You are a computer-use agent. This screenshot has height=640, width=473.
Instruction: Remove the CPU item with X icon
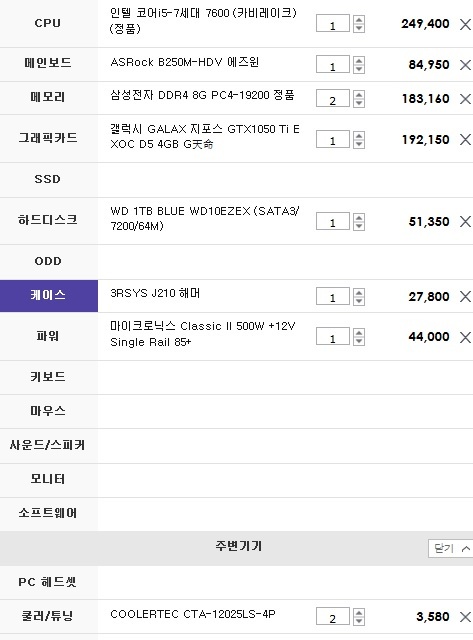coord(465,24)
